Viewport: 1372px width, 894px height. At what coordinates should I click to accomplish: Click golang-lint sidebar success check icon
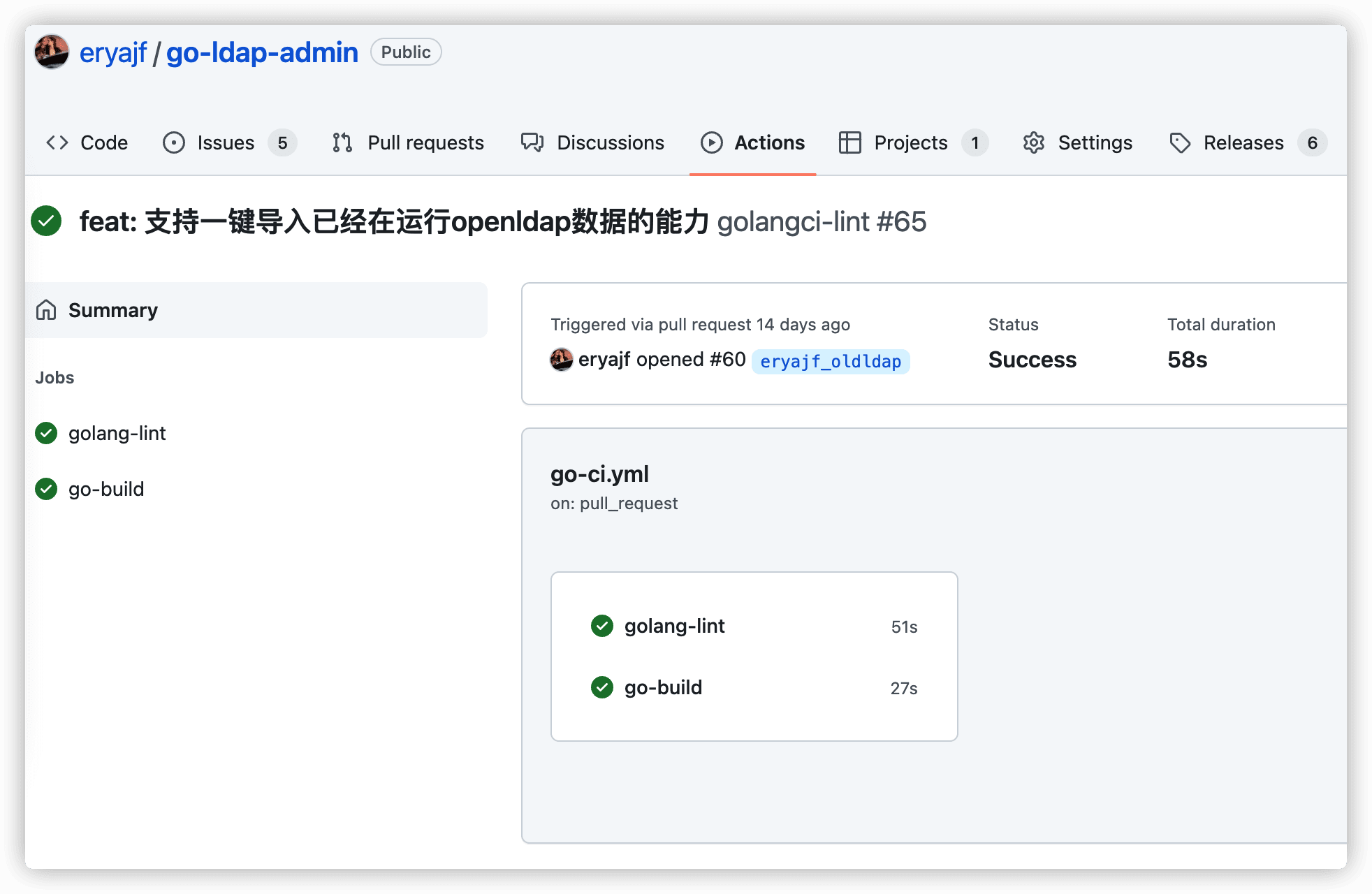coord(46,433)
